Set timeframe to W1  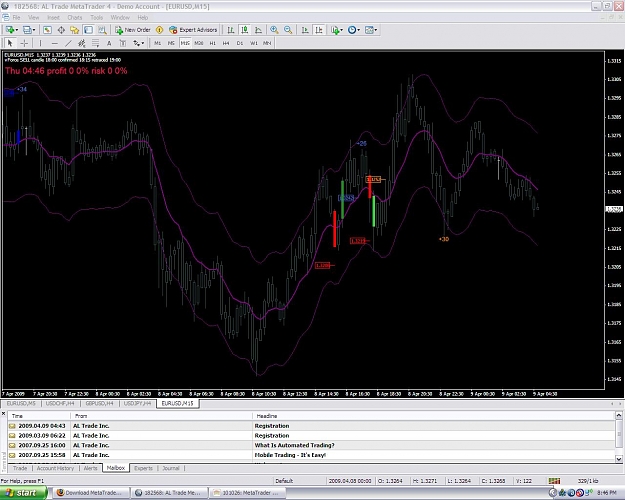[254, 43]
